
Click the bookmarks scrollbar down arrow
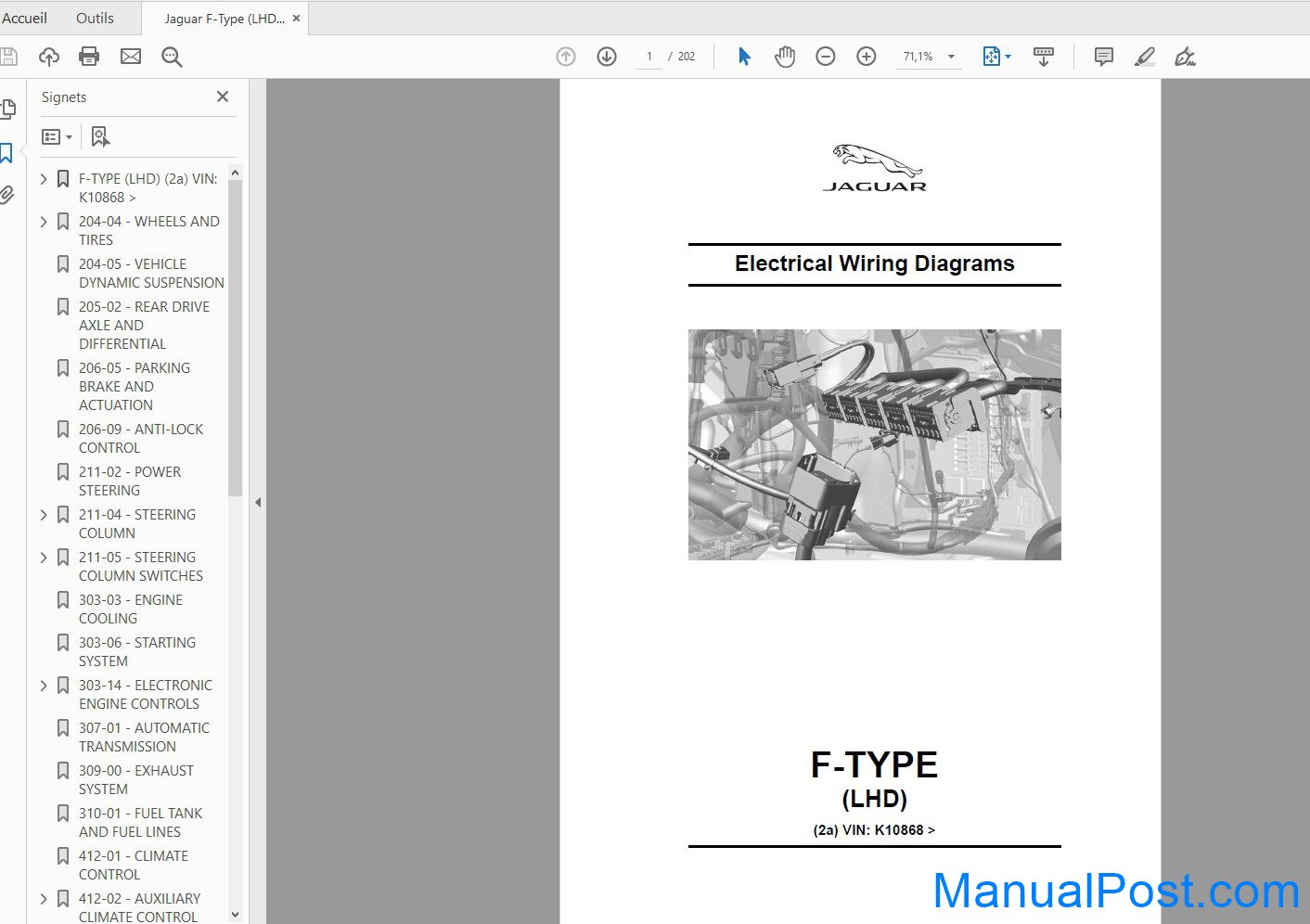(x=235, y=915)
